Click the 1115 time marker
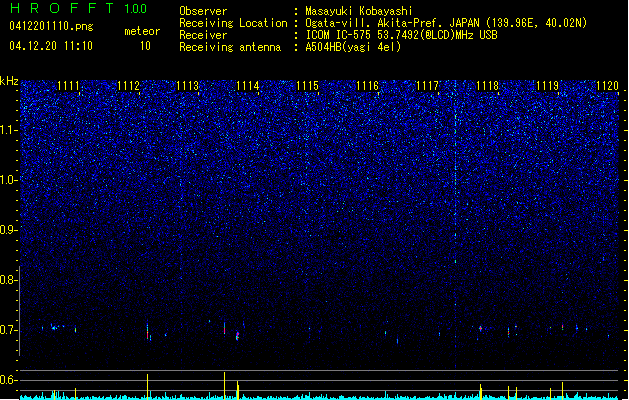This screenshot has width=629, height=400. (x=307, y=86)
